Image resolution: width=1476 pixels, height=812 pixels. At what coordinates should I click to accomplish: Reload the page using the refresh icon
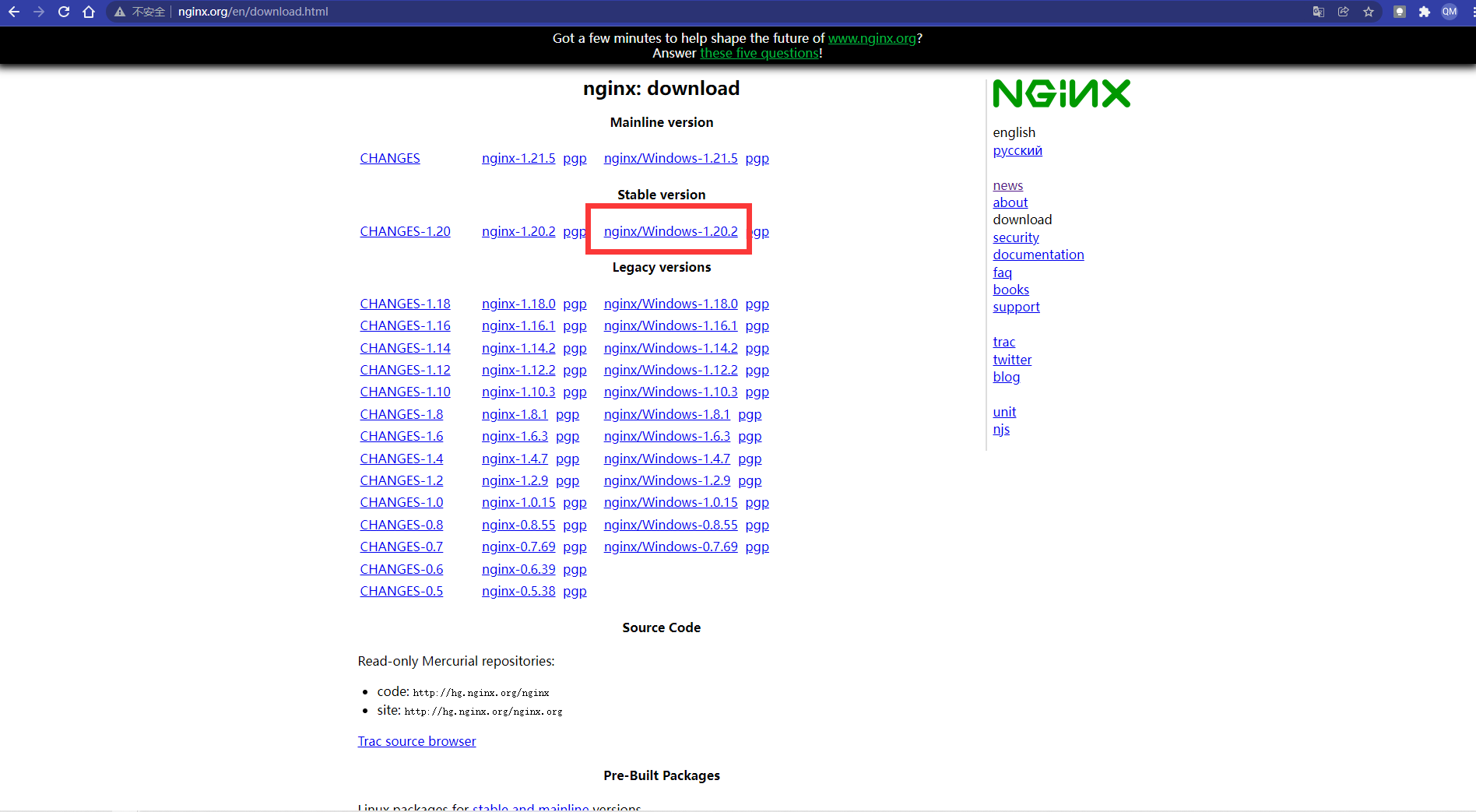64,12
